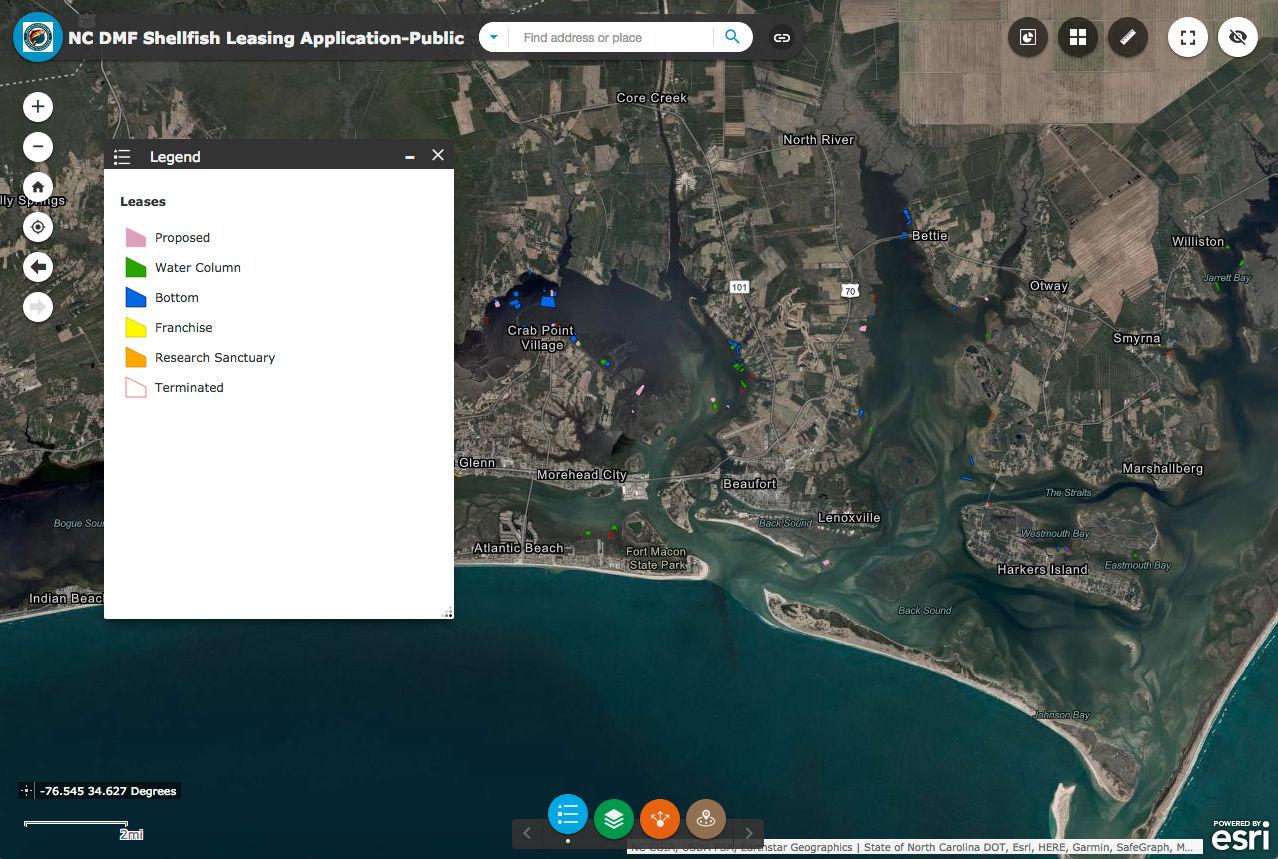Open the Legend panel menu icon

tap(121, 156)
